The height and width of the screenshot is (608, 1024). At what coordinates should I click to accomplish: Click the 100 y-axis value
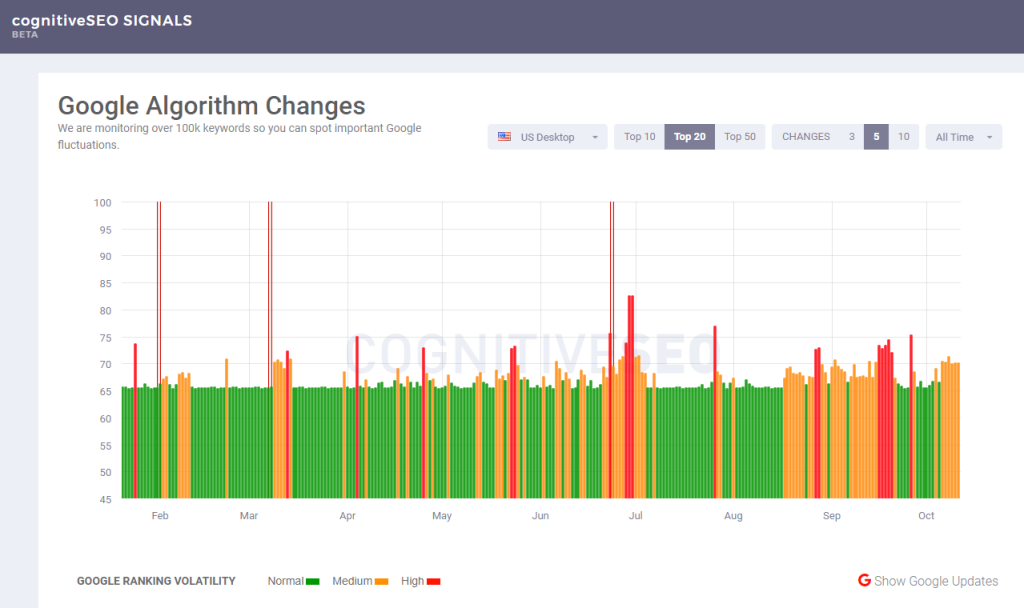click(103, 203)
